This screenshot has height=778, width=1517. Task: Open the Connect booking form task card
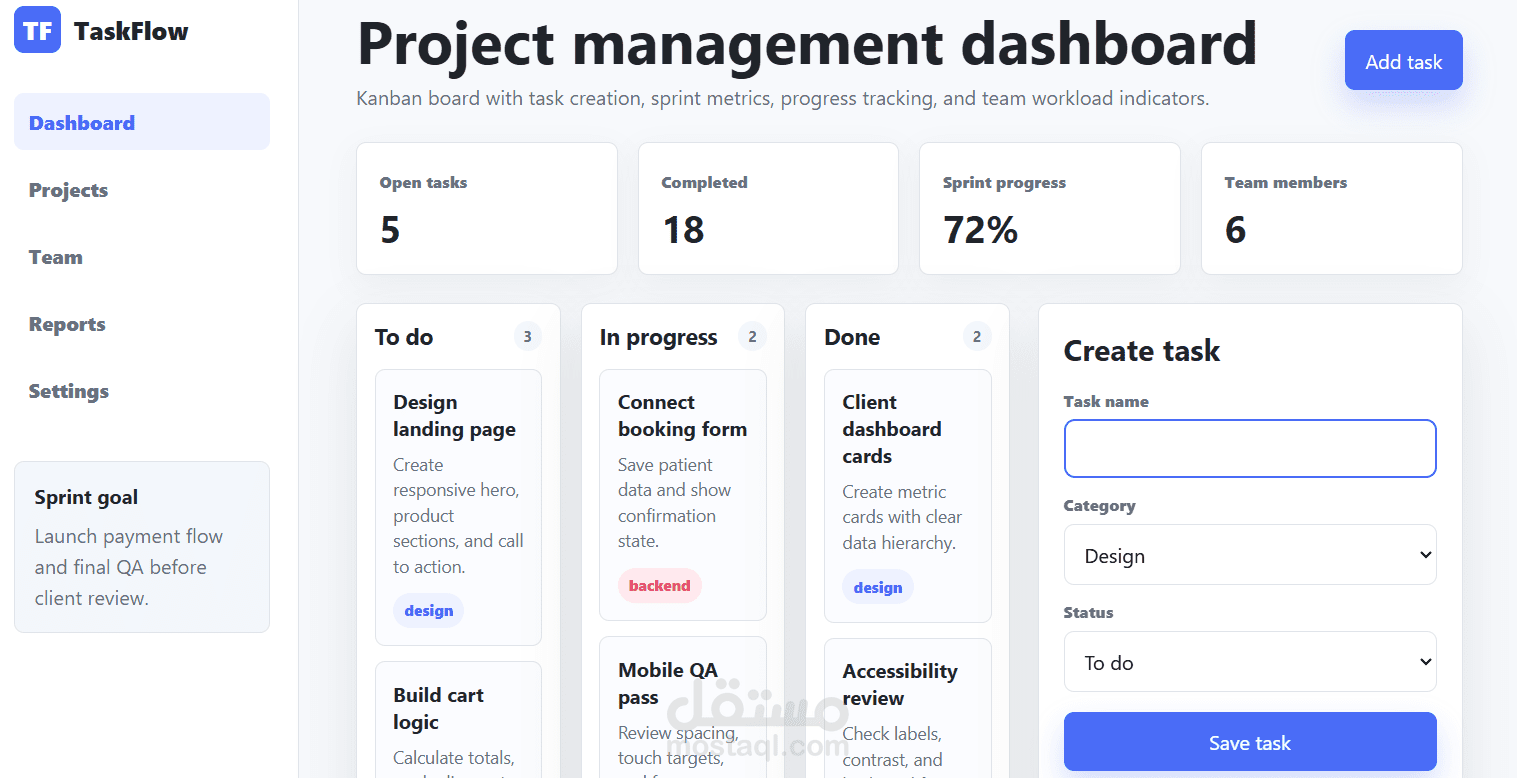pyautogui.click(x=683, y=495)
